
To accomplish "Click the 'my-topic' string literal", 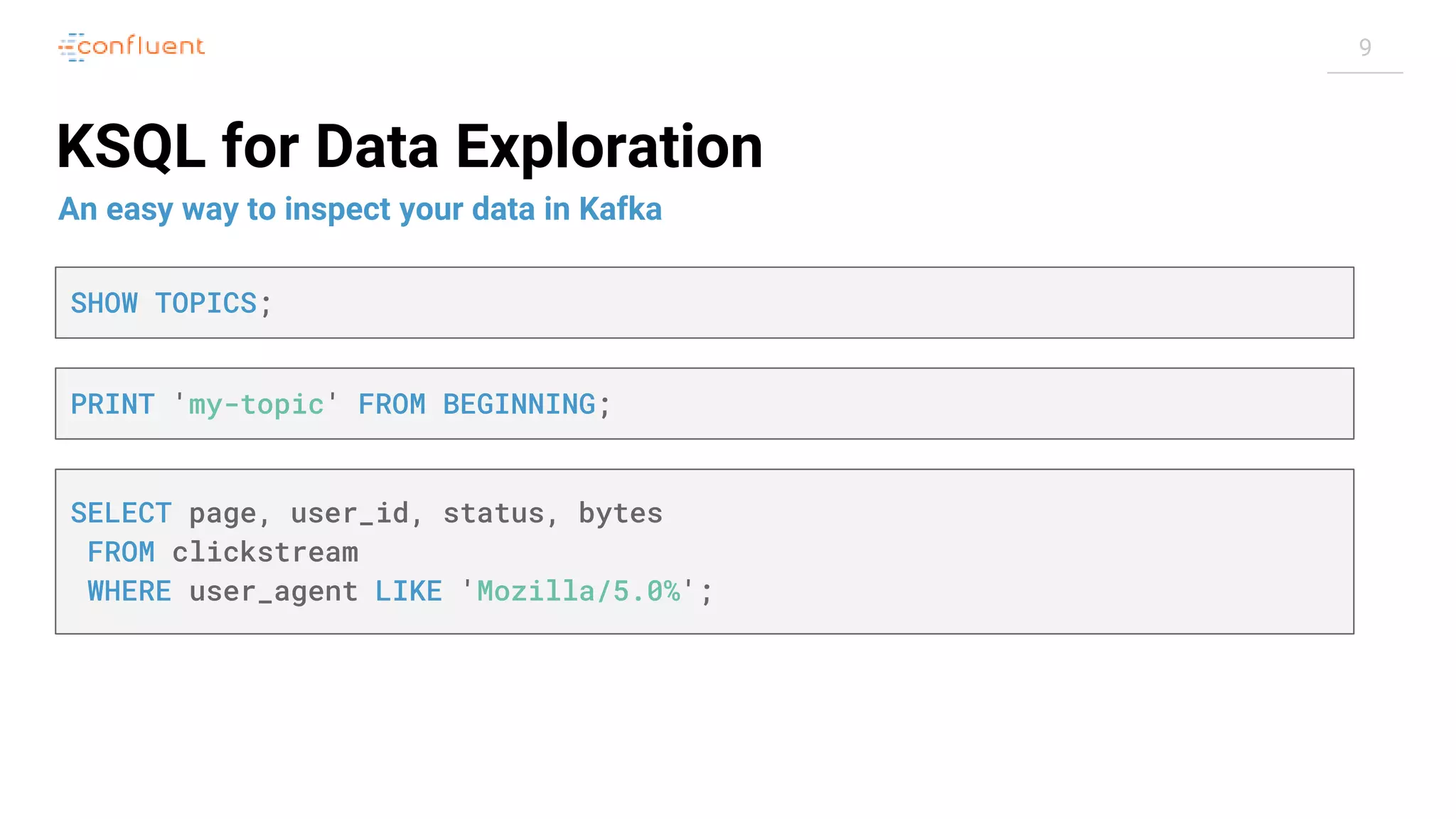I will (x=256, y=405).
